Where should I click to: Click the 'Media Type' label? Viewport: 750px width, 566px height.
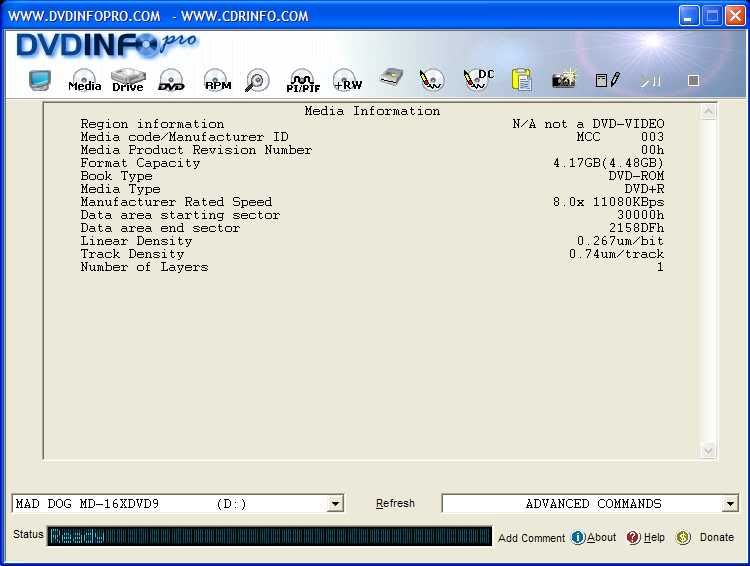tap(120, 189)
